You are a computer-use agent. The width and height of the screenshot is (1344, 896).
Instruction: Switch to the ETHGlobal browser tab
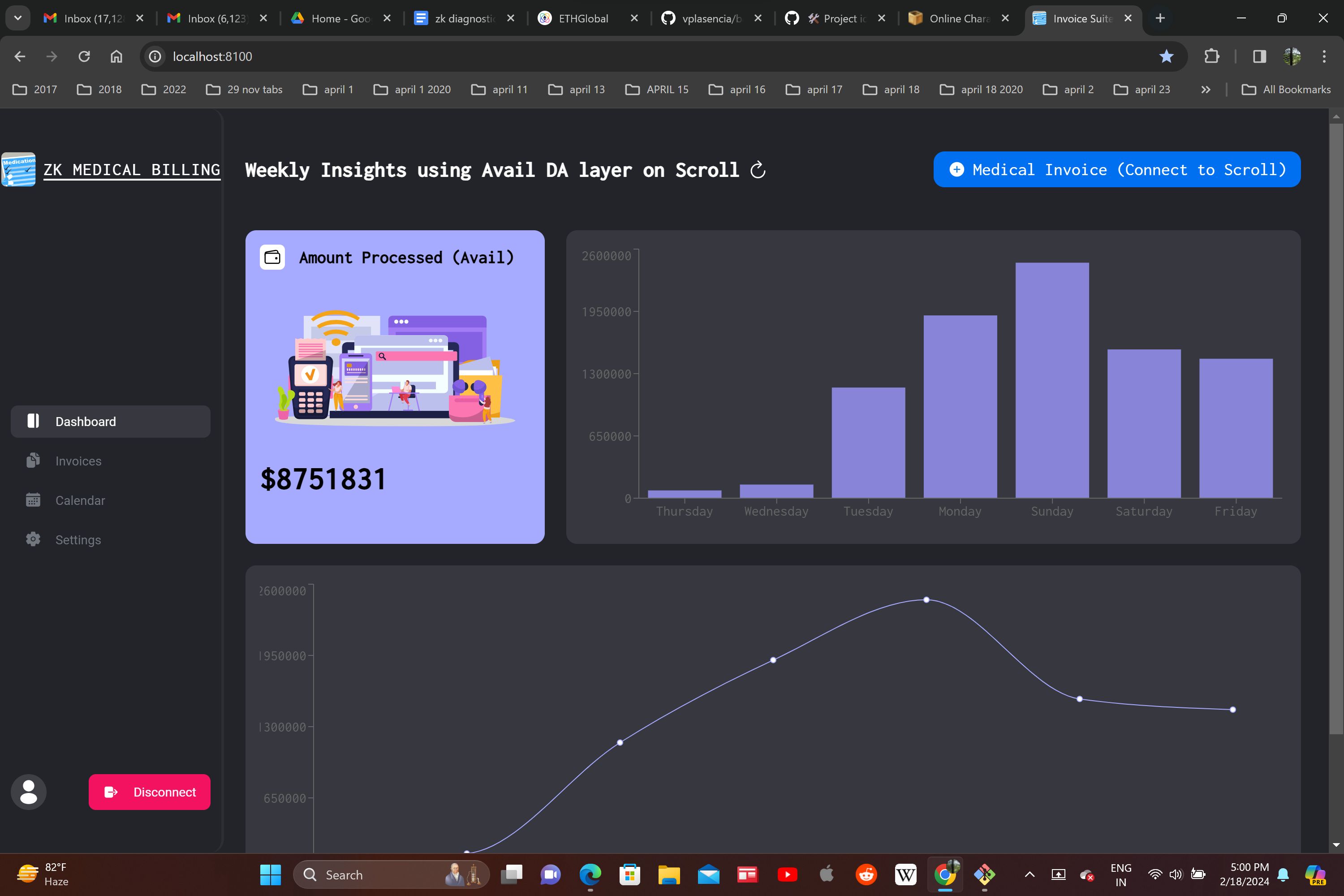pyautogui.click(x=583, y=18)
